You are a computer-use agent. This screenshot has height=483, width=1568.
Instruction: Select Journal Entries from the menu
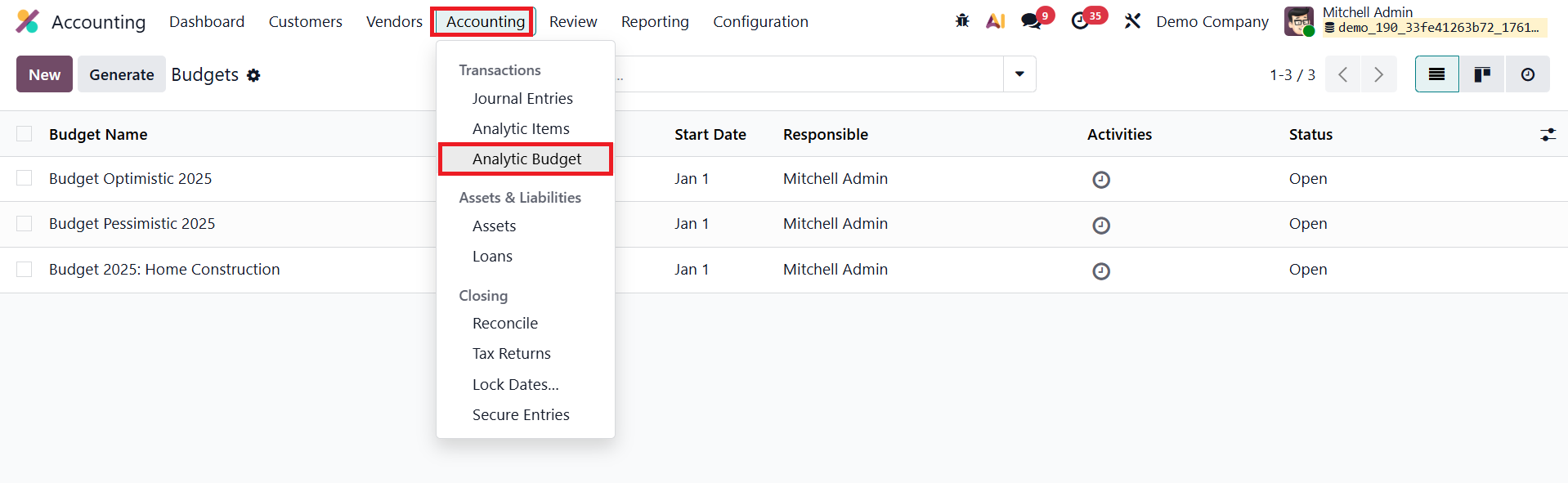(x=522, y=99)
